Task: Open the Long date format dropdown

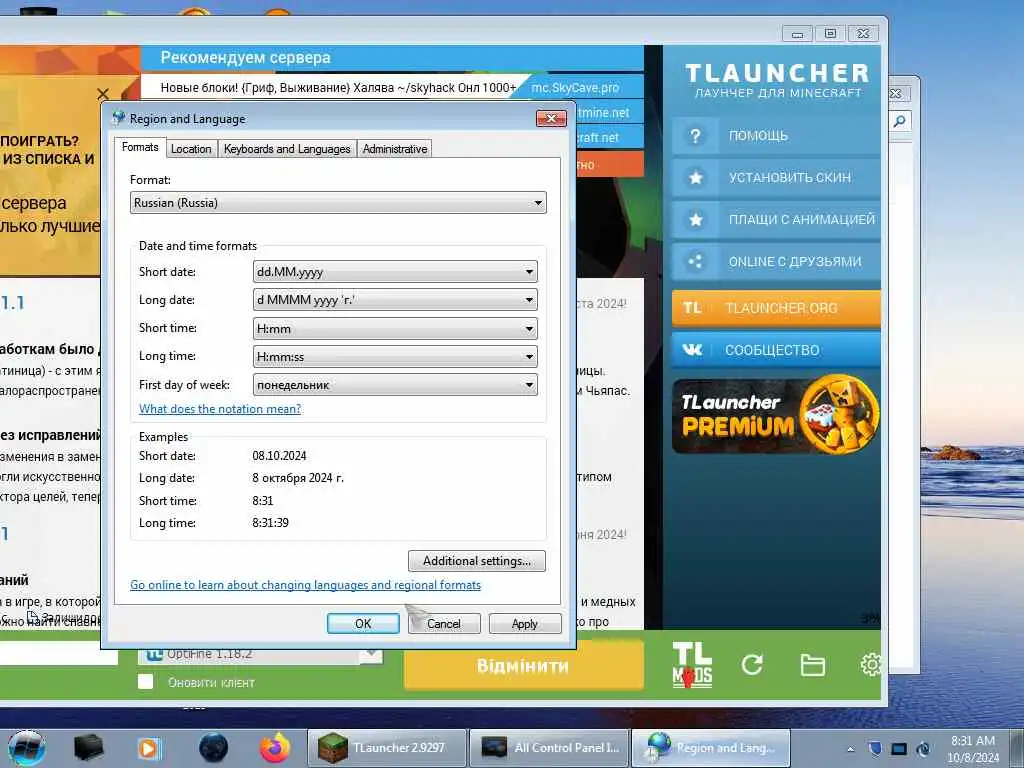Action: coord(395,300)
